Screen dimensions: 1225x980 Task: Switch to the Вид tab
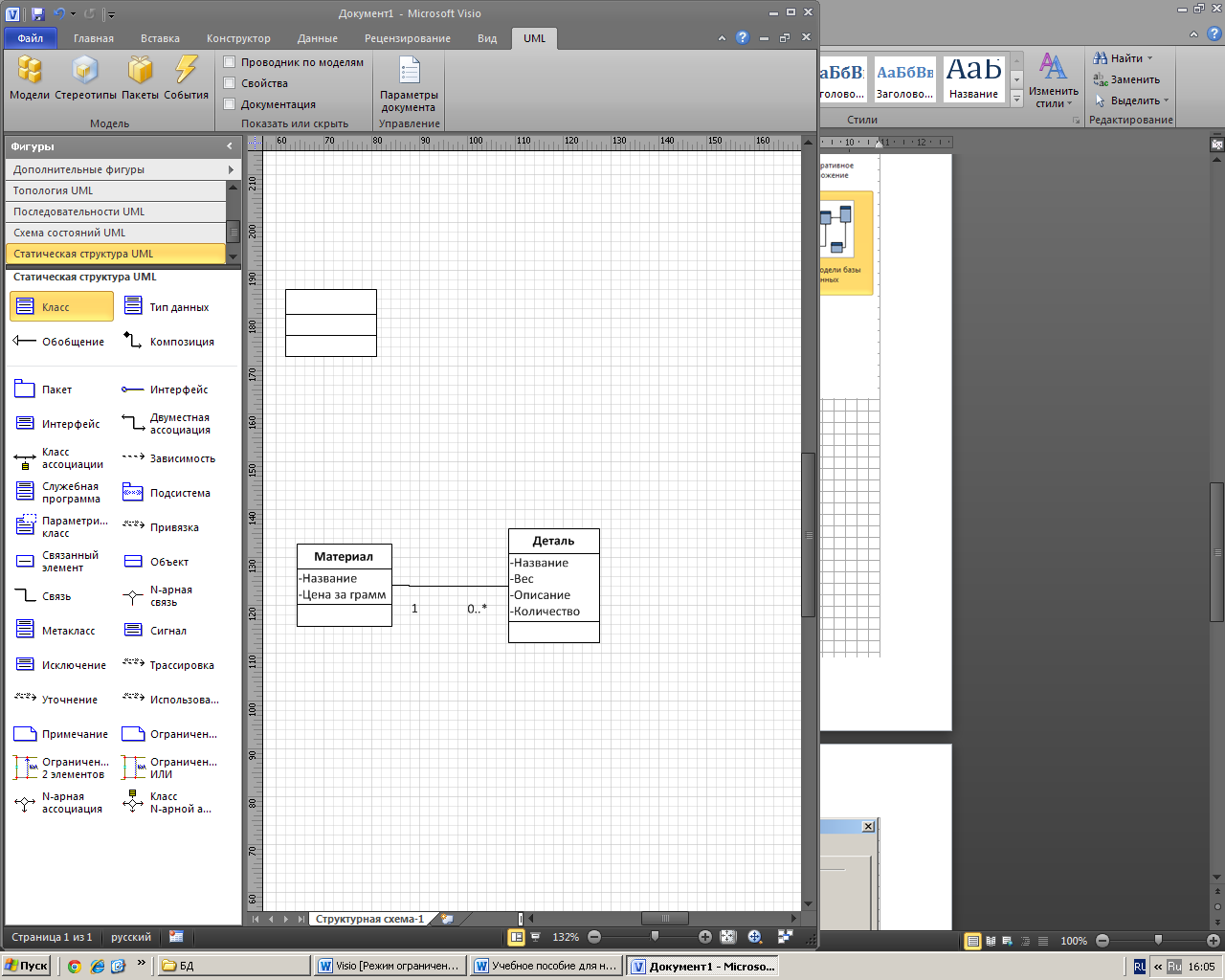[x=487, y=38]
